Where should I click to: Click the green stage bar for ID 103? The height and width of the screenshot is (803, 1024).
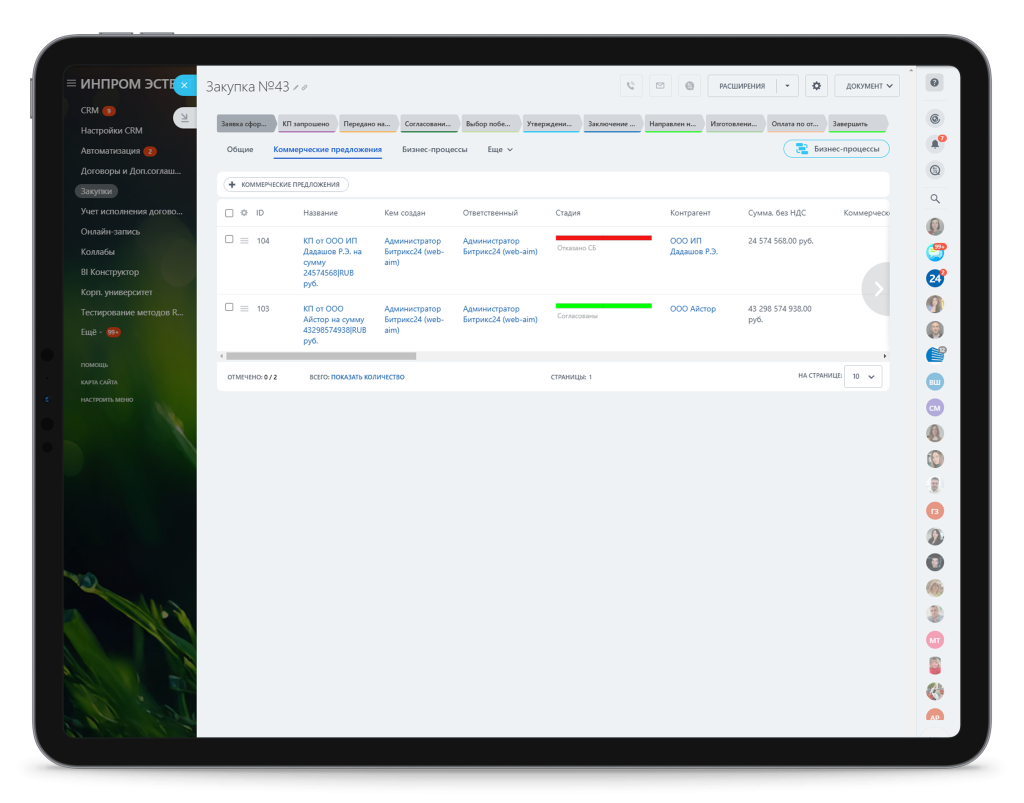coord(603,306)
